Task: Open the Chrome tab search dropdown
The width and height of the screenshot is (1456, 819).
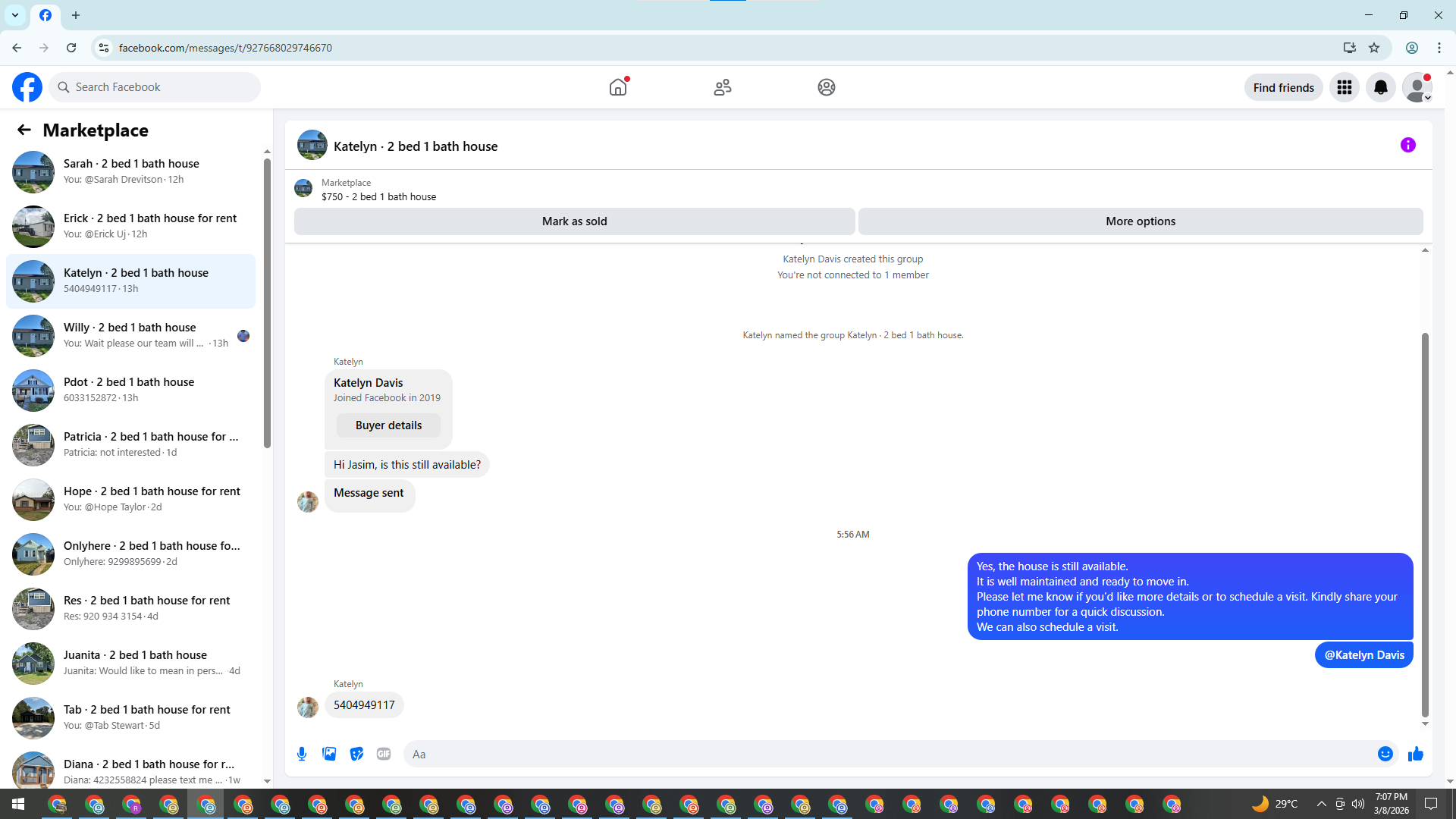Action: 14,14
